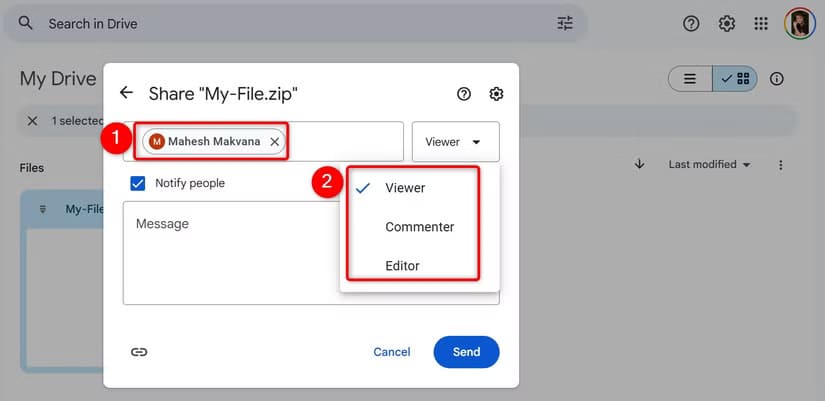Click Cancel in Share dialog

tap(392, 352)
